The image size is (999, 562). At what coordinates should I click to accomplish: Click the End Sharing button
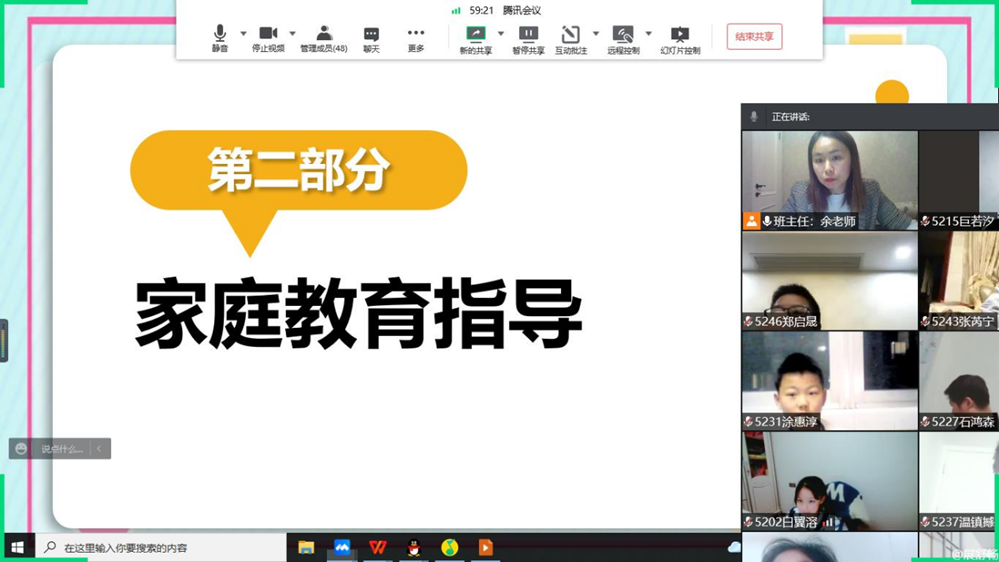[754, 36]
